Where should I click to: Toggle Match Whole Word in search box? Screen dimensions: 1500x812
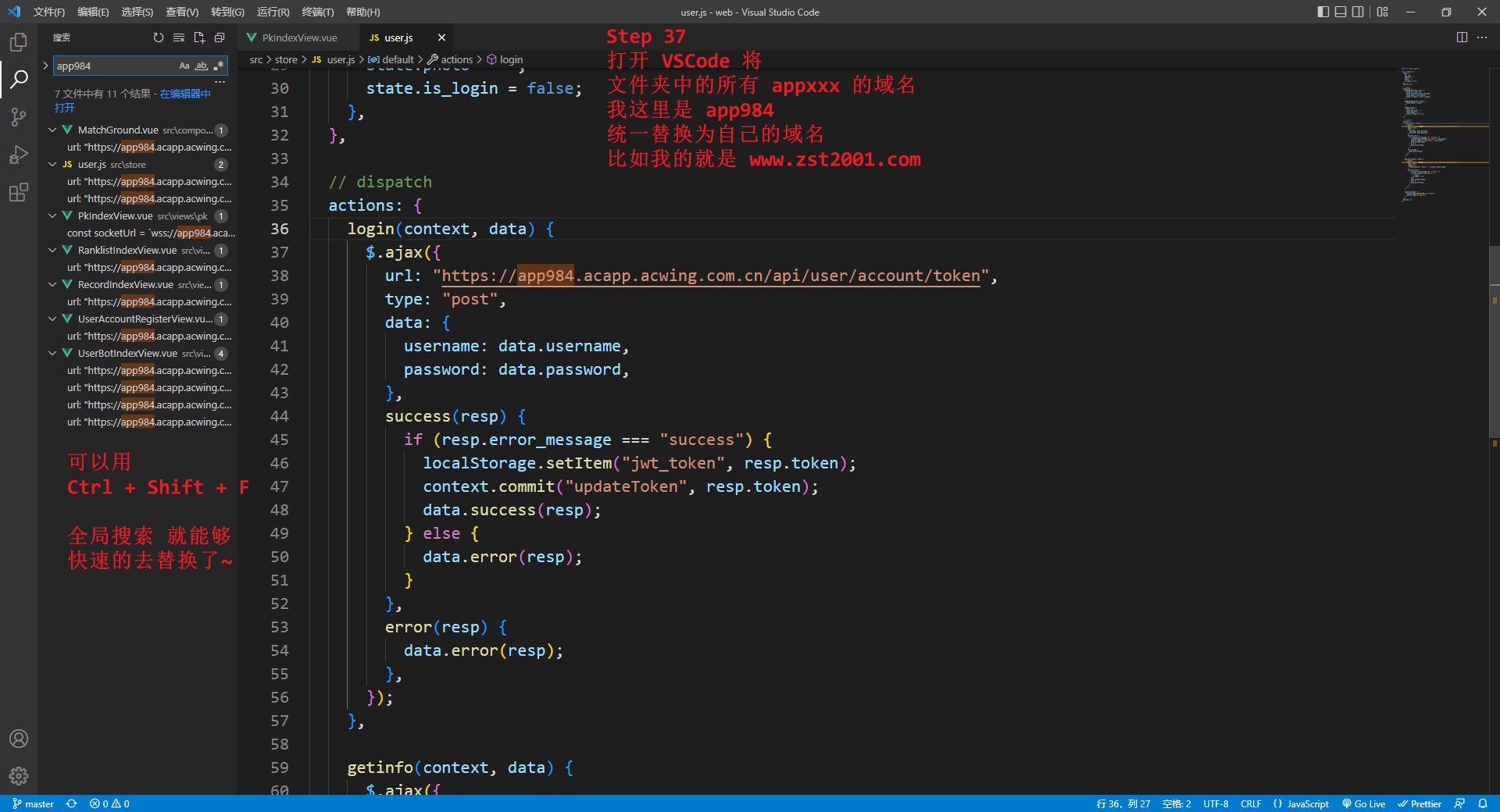point(202,66)
